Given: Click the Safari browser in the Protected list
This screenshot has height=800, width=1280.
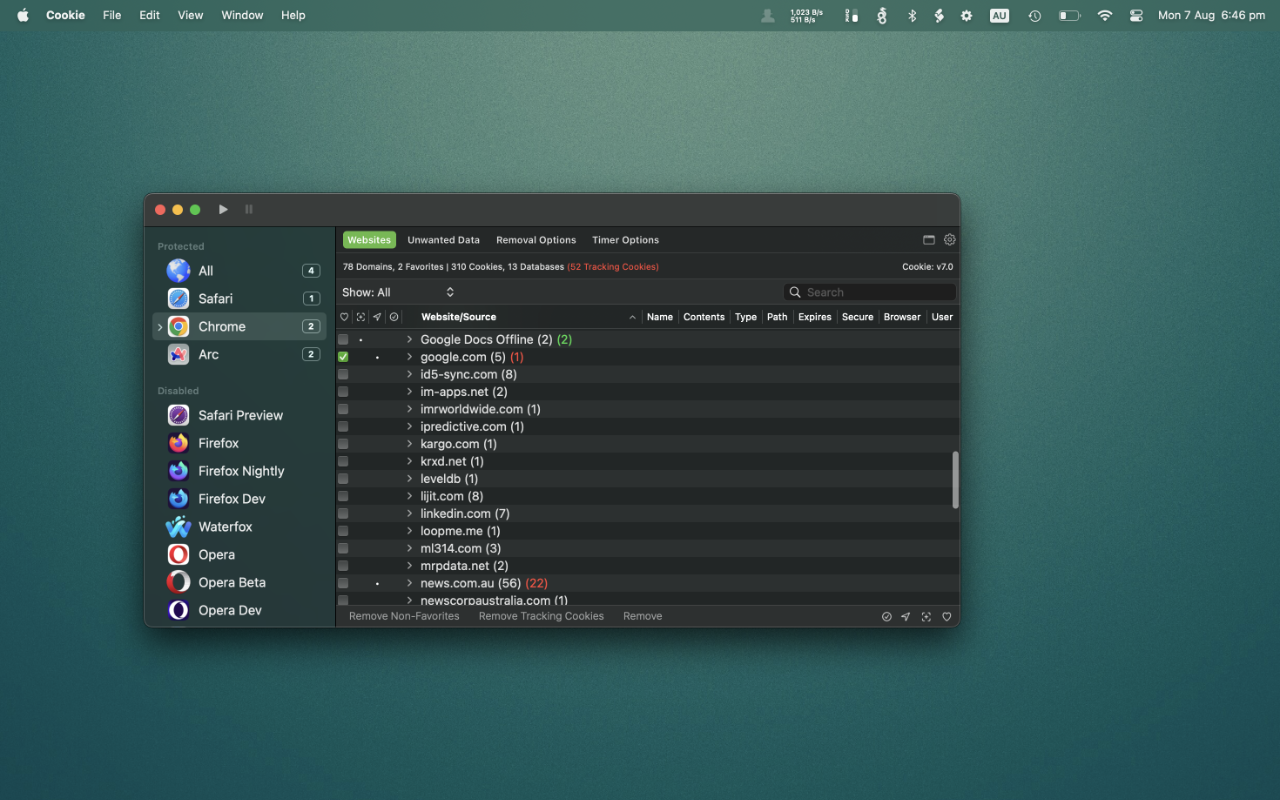Looking at the screenshot, I should [x=215, y=299].
